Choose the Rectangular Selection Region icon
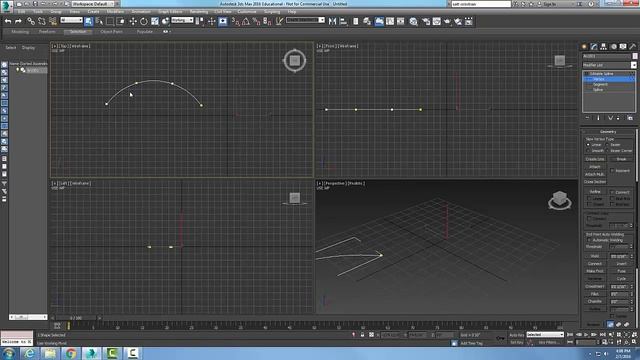Screen dimensions: 640x360 [110, 21]
